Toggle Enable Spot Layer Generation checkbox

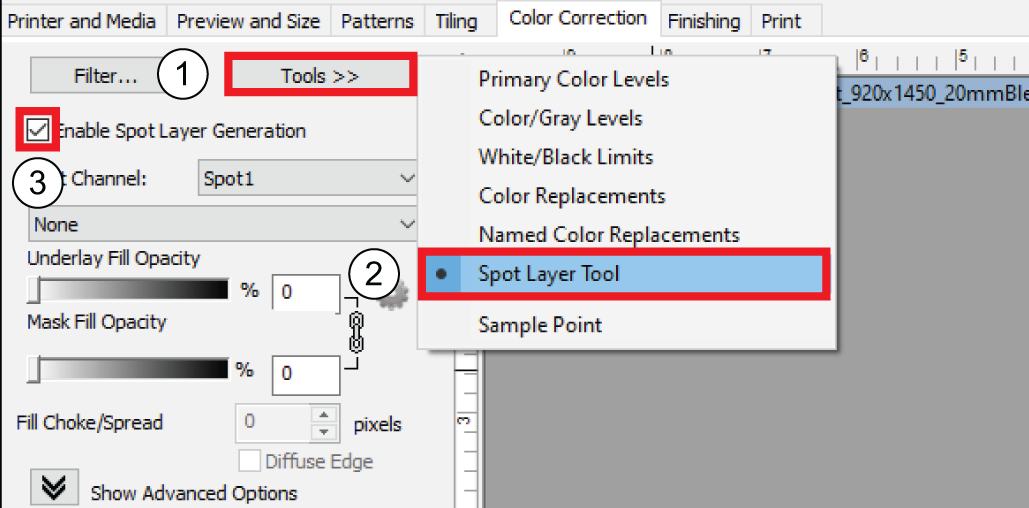click(38, 130)
